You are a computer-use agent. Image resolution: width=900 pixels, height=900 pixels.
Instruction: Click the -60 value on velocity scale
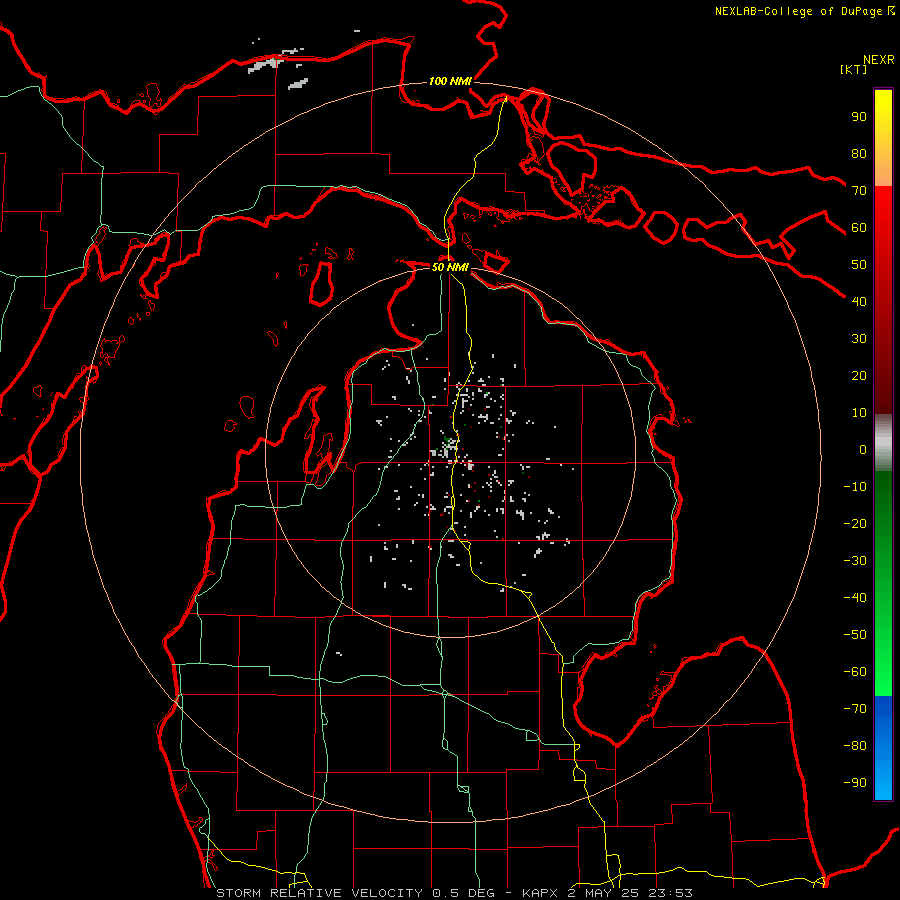[855, 672]
